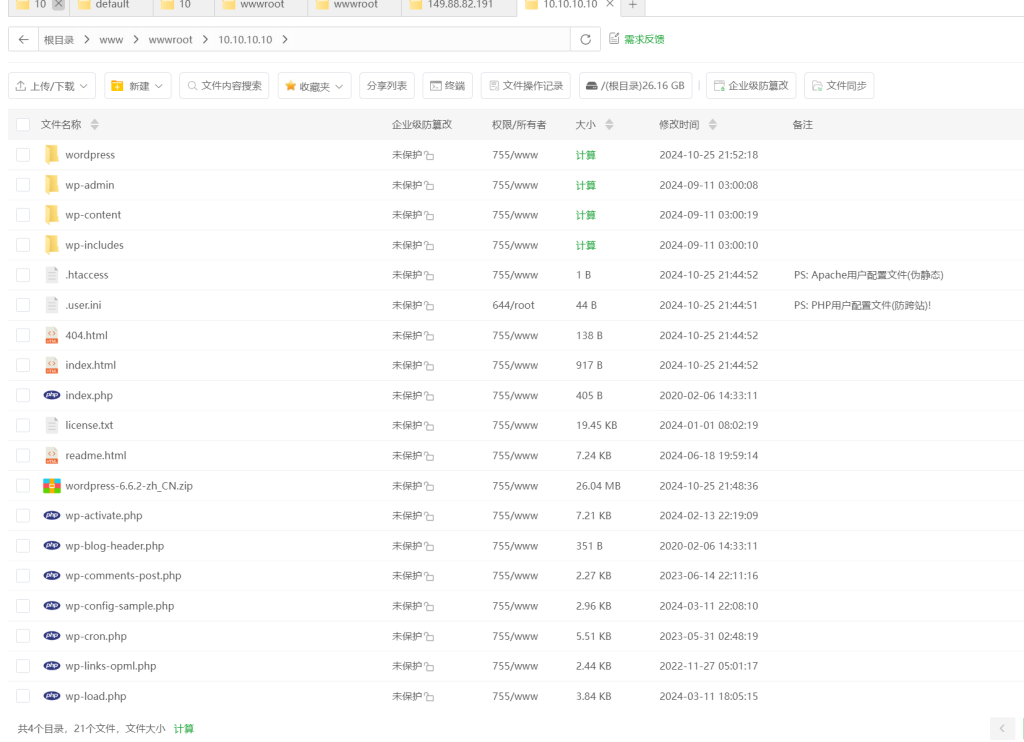Click the sort arrows beside 修改时间

click(x=712, y=125)
